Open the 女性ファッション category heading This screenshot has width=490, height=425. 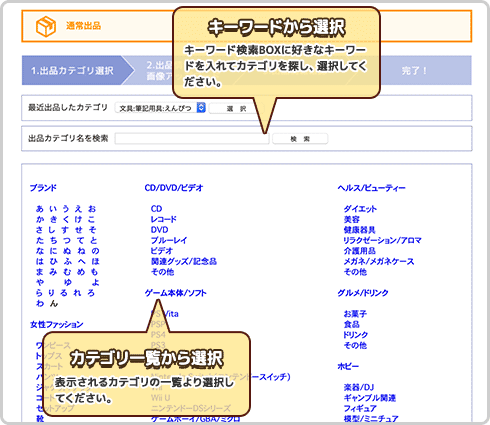(x=57, y=324)
